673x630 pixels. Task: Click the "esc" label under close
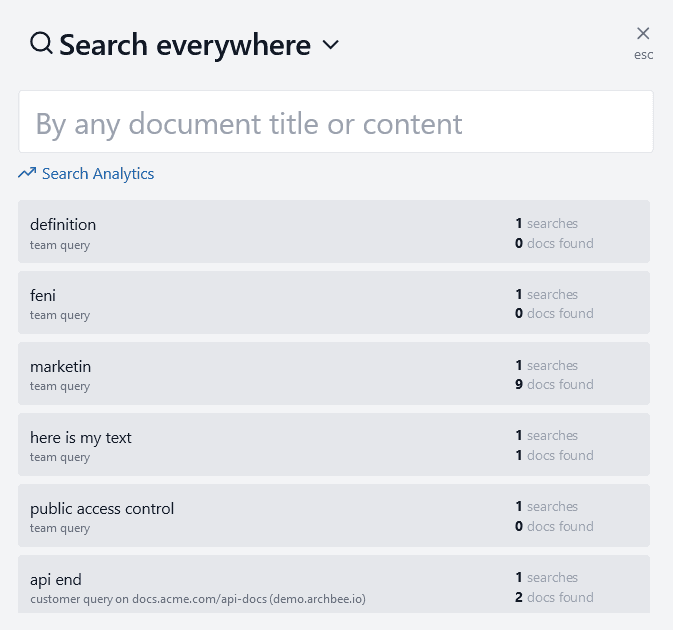click(643, 55)
